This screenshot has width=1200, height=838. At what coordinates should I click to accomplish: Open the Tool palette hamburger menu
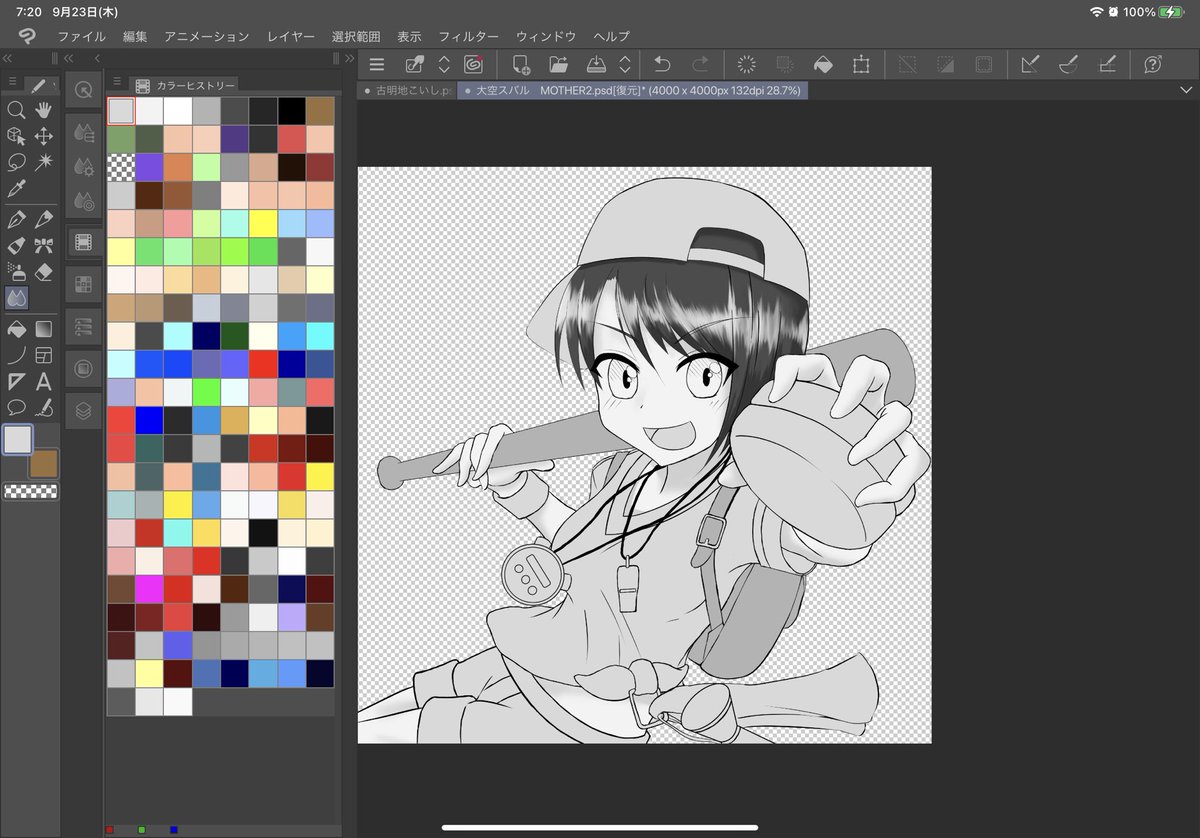(12, 81)
